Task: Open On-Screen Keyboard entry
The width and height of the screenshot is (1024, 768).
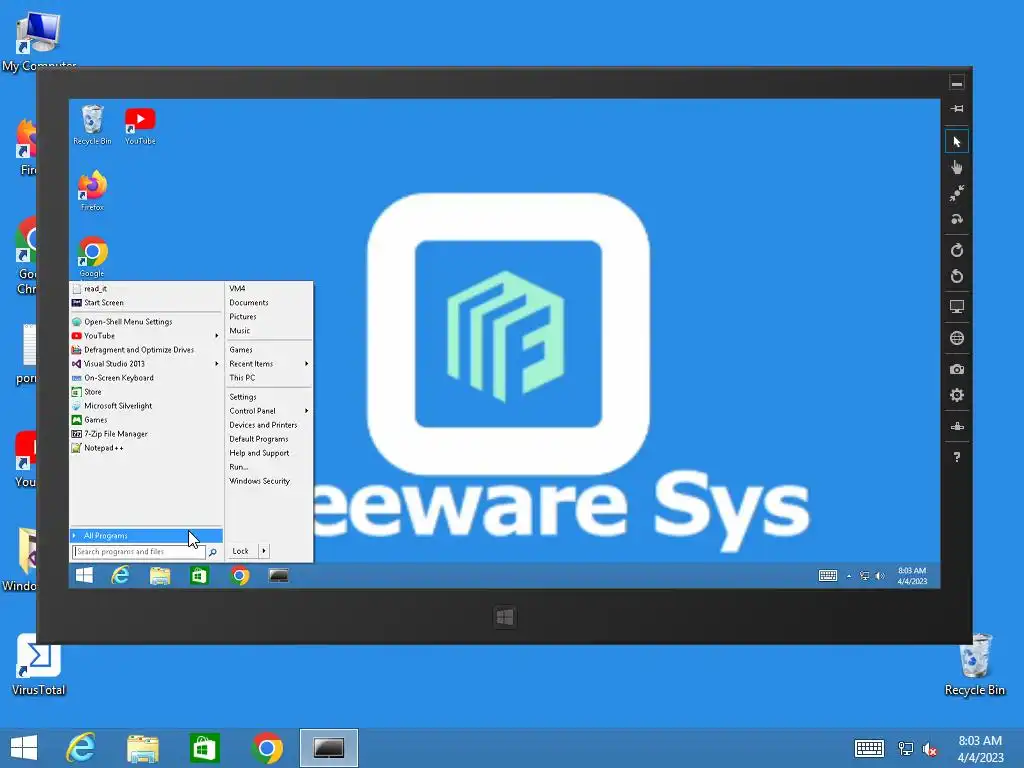Action: [146, 378]
